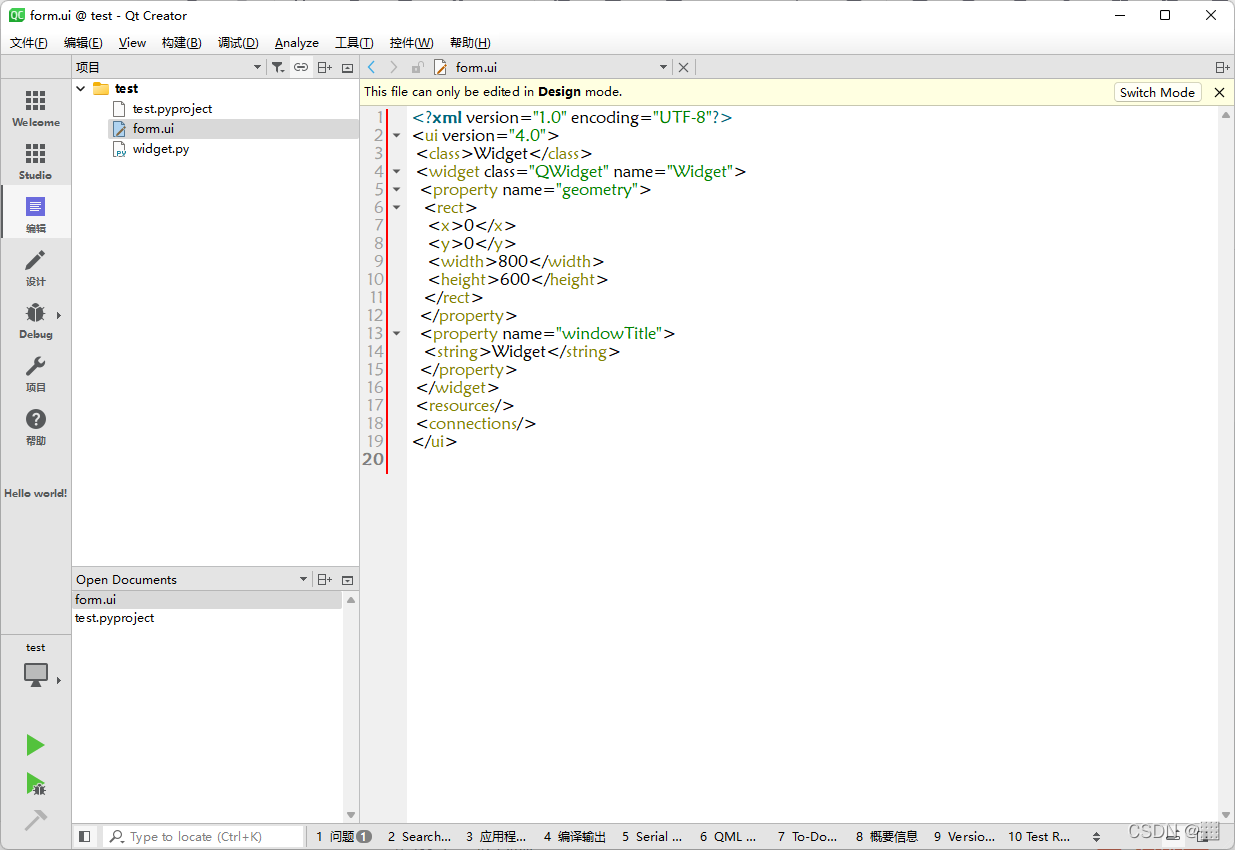This screenshot has height=850, width=1235.
Task: Switch to 编辑 (Edit) mode
Action: coord(35,212)
